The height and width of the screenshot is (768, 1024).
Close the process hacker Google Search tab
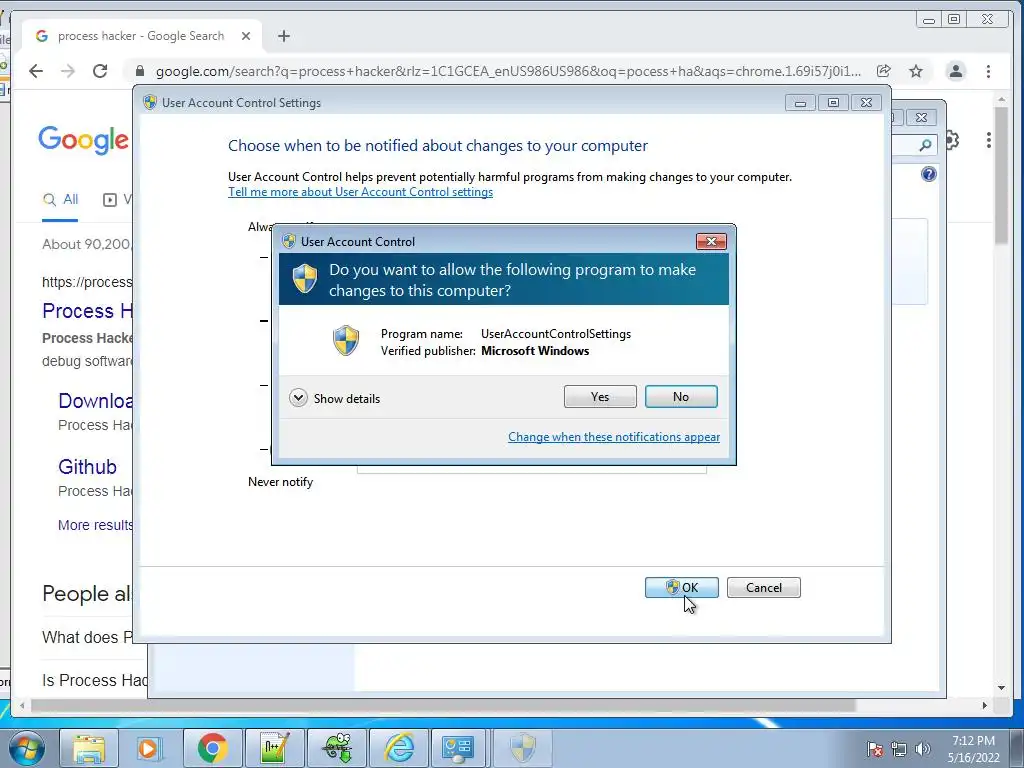246,36
